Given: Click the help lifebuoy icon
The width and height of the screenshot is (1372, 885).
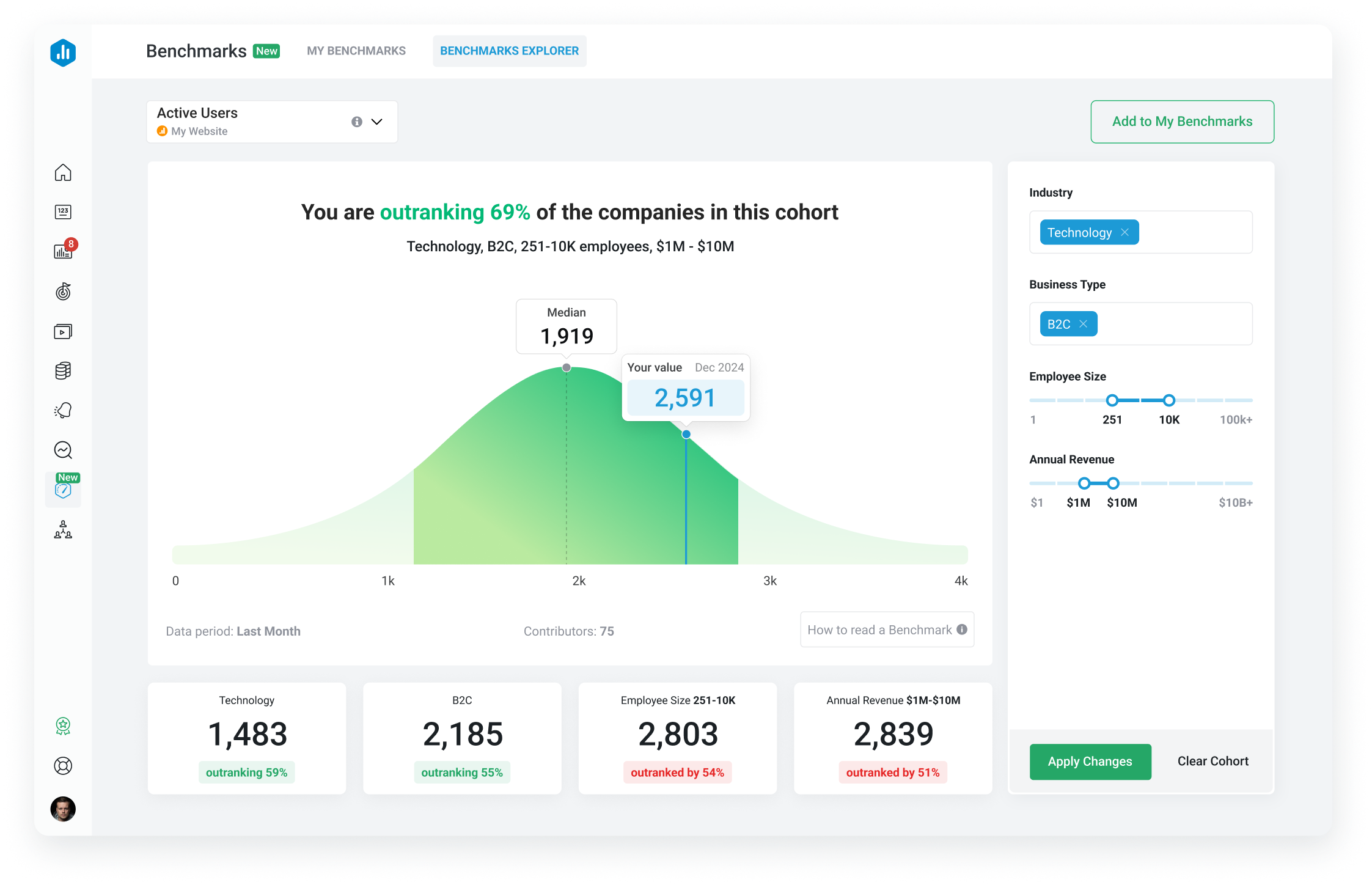Looking at the screenshot, I should pyautogui.click(x=63, y=766).
